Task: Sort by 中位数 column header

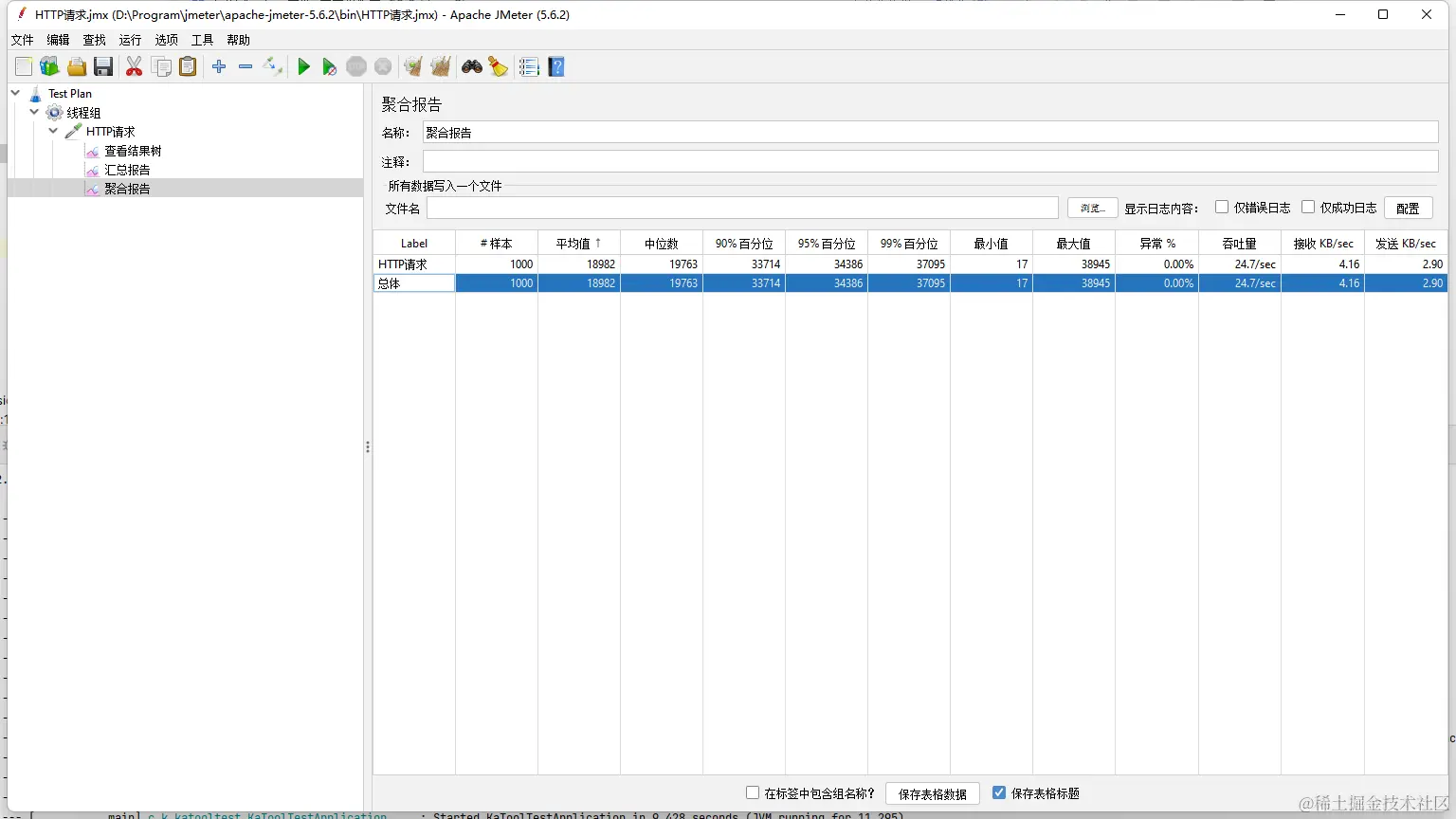Action: 662,244
